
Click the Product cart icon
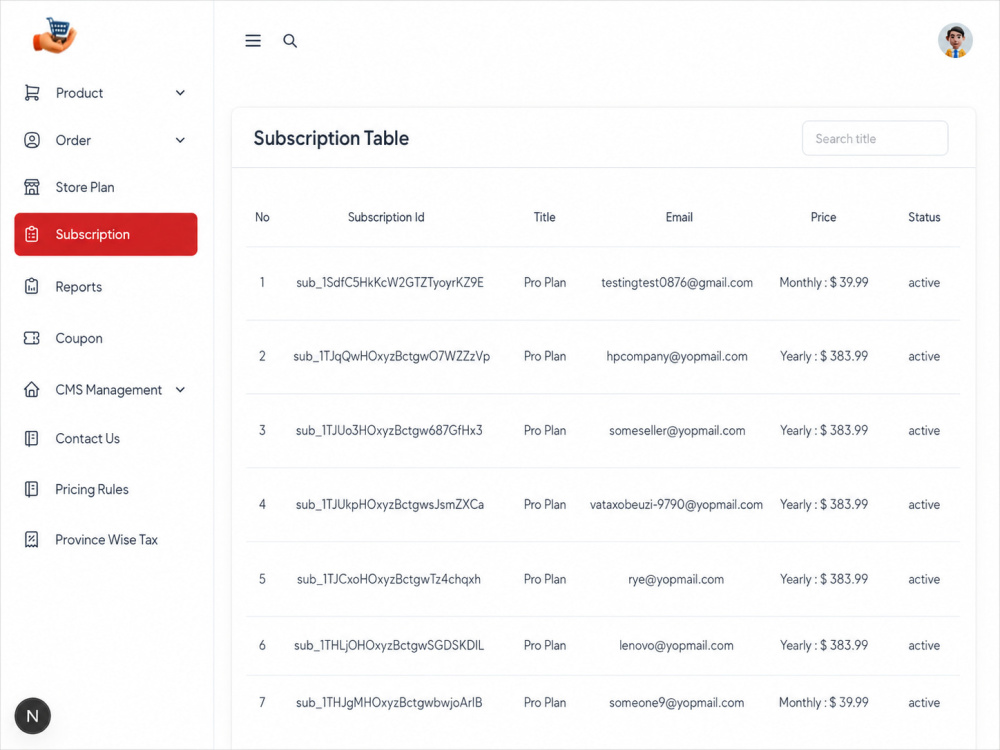(32, 93)
